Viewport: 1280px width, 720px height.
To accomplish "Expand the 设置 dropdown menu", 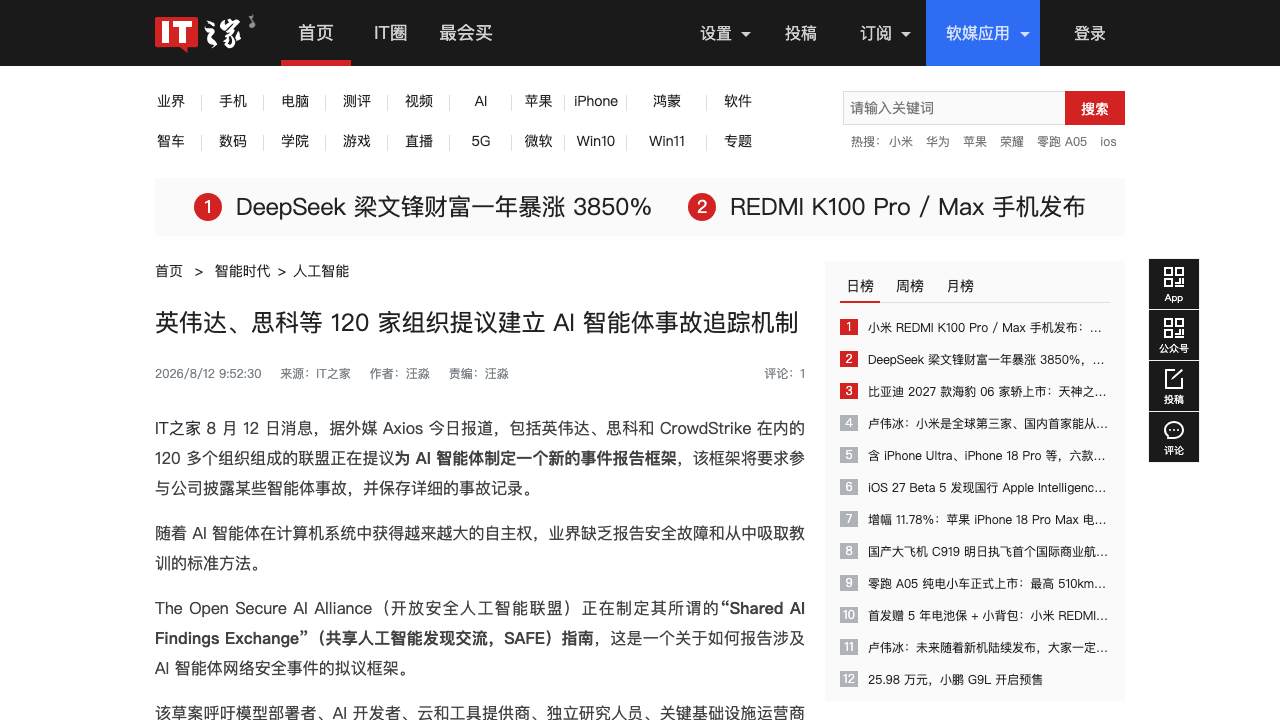I will [x=726, y=33].
